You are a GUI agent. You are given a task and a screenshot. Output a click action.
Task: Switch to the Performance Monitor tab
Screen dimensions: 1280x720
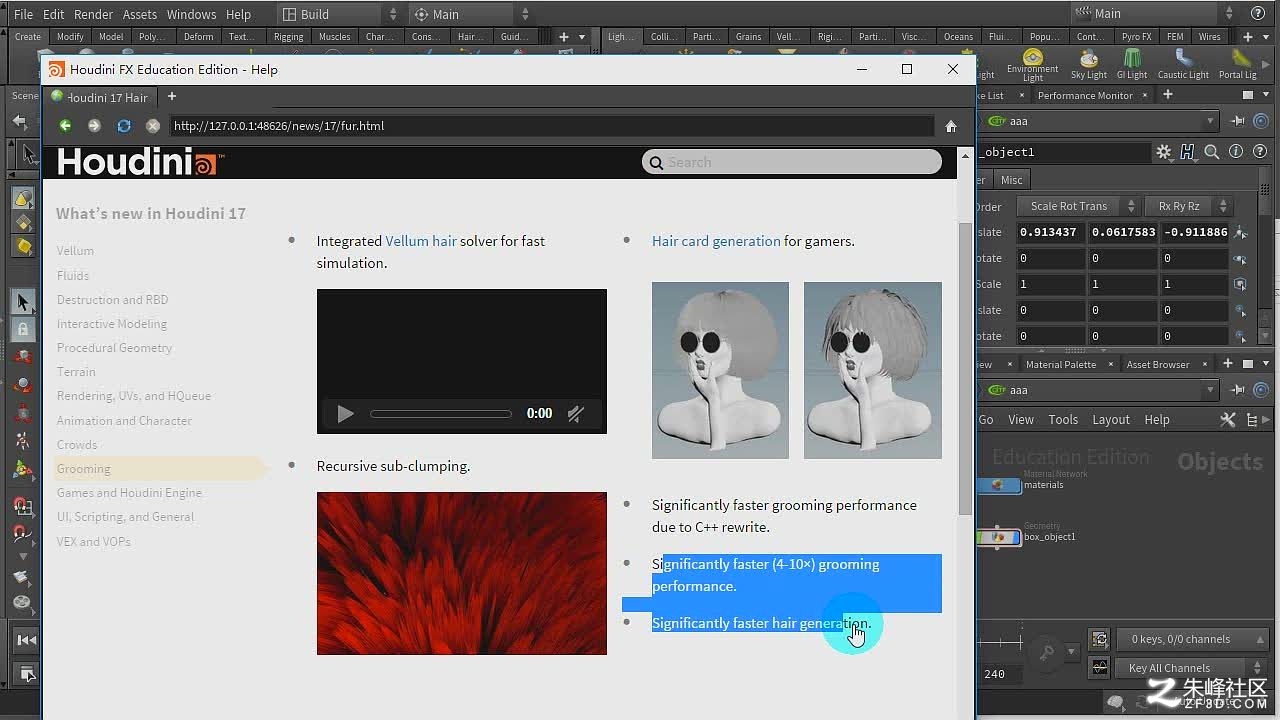1085,95
